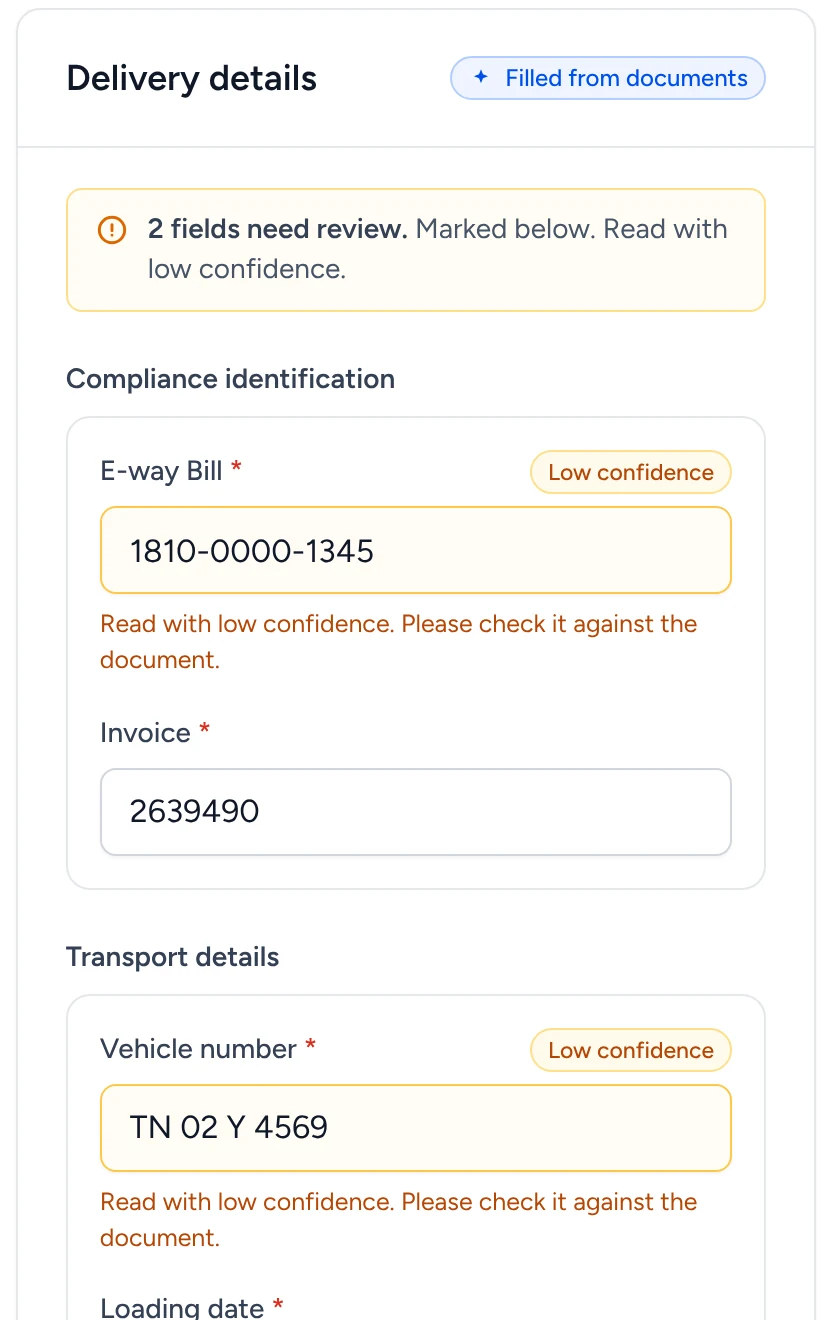The width and height of the screenshot is (840, 1320).
Task: Focus the Invoice field showing 2639490
Action: [x=416, y=812]
